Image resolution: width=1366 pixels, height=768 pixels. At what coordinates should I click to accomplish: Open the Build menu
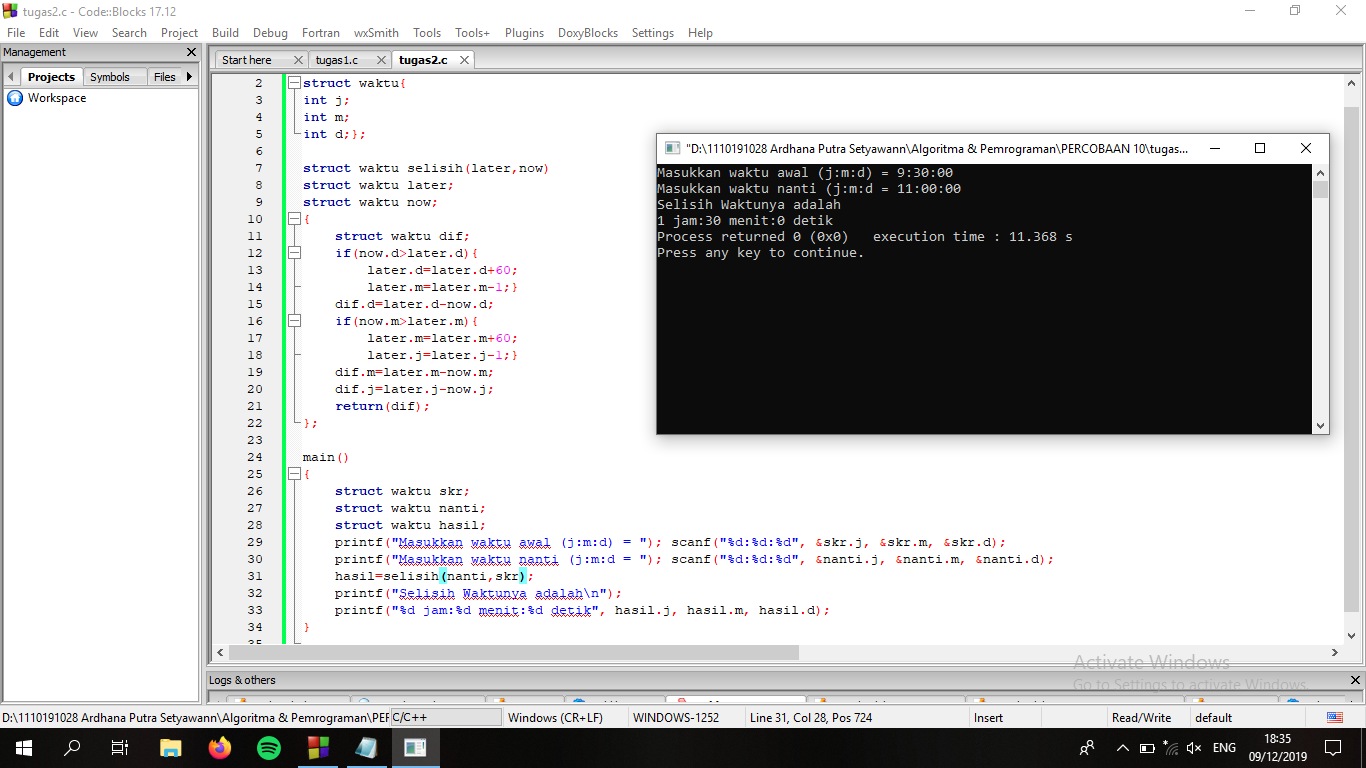tap(225, 32)
